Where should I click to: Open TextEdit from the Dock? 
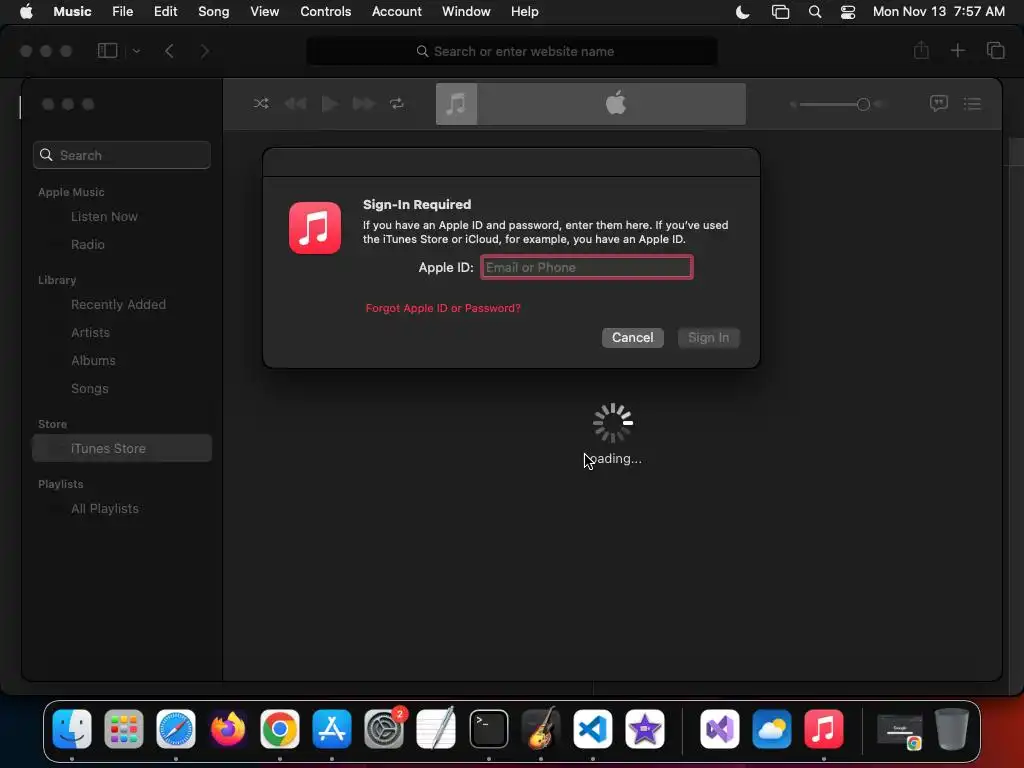point(436,729)
